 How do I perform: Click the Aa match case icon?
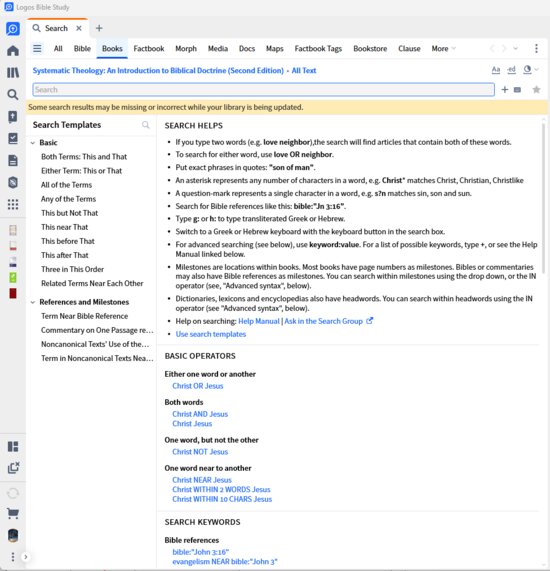pyautogui.click(x=496, y=70)
